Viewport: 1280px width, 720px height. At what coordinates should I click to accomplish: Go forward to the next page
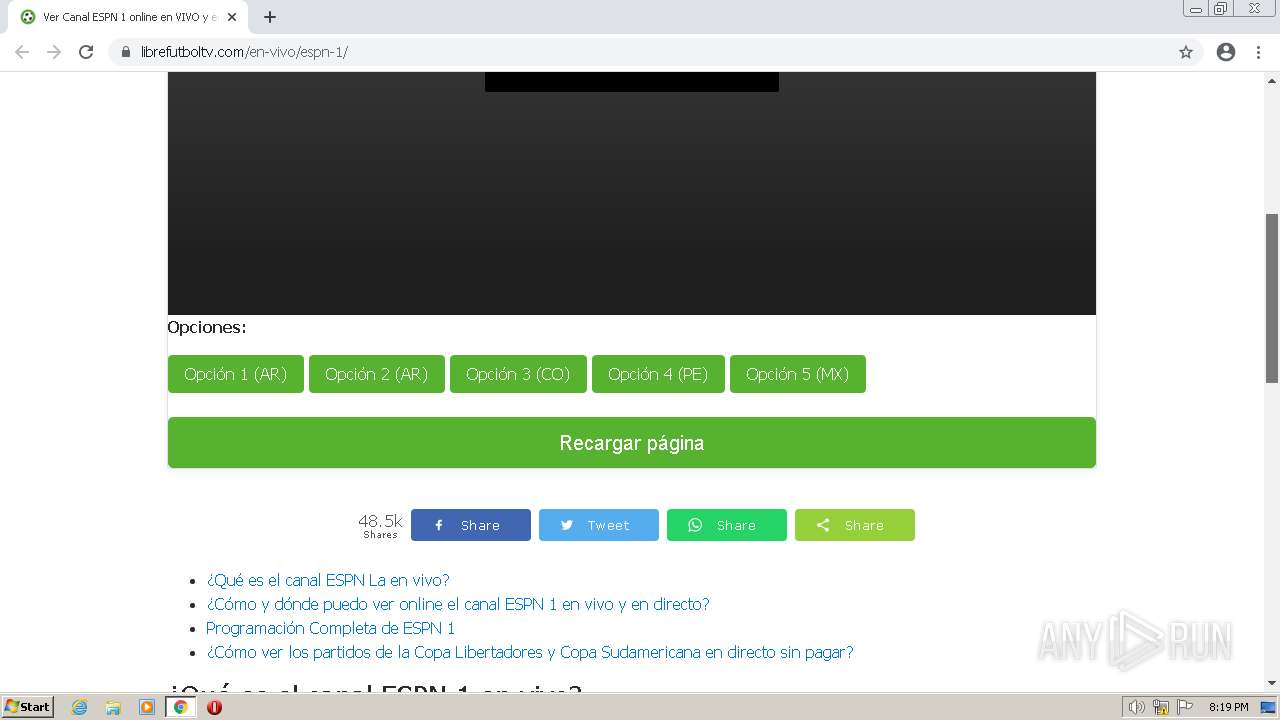(54, 52)
